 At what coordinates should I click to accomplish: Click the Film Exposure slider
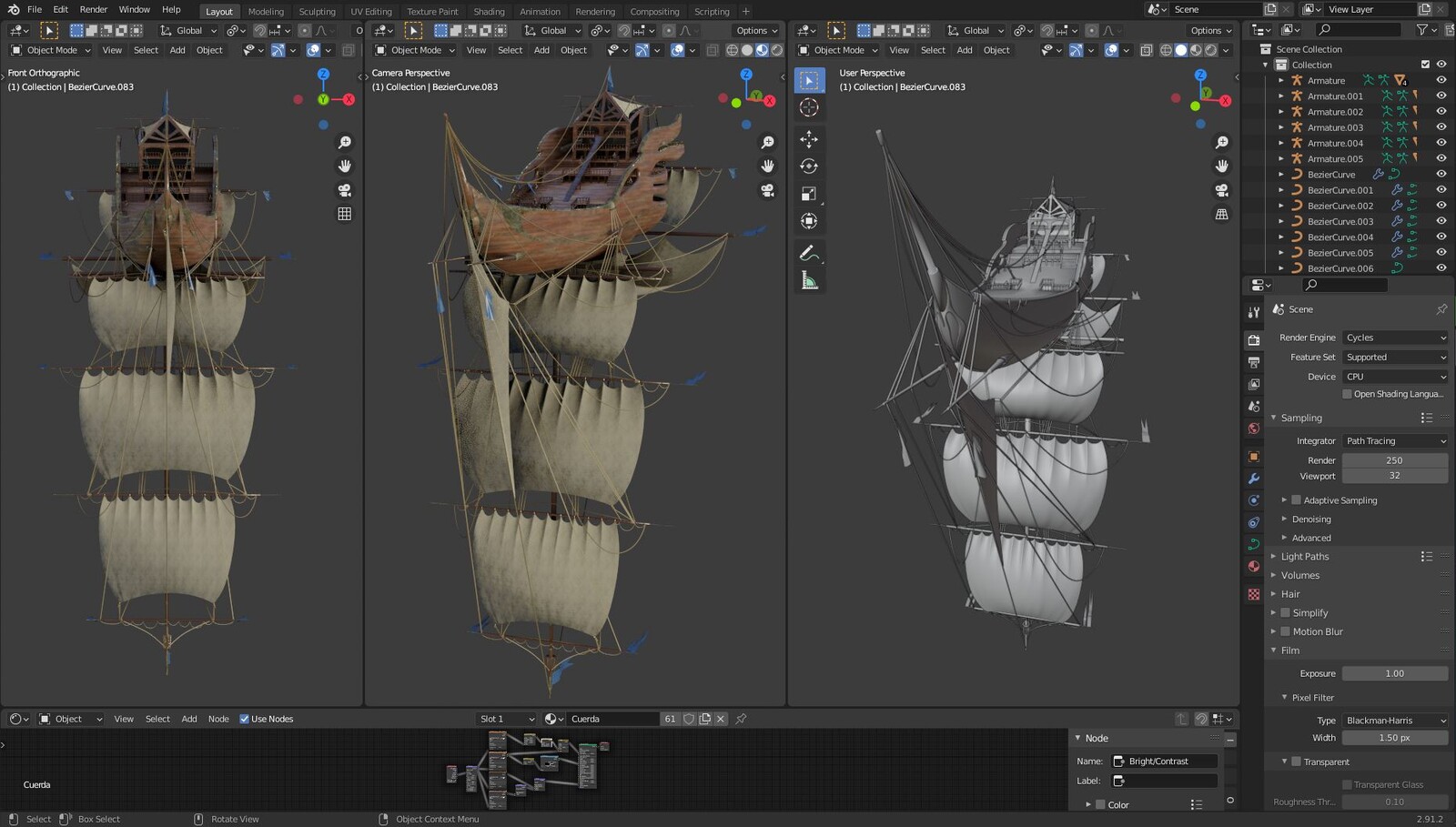(1394, 674)
